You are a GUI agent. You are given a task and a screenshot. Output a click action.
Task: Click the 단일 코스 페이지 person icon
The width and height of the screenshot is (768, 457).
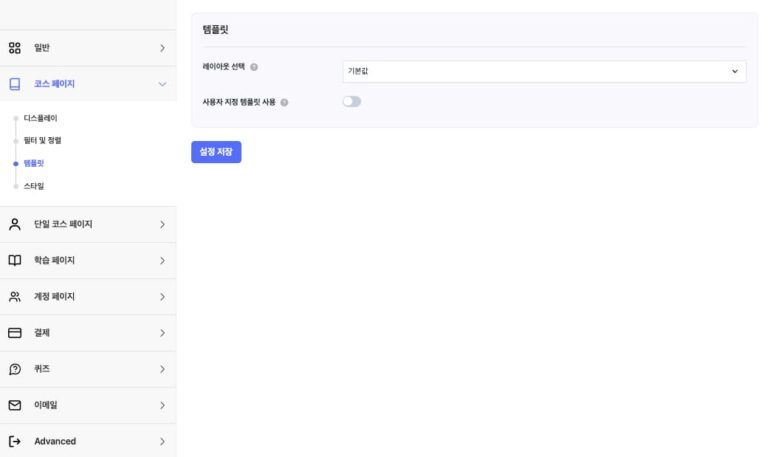coord(15,224)
